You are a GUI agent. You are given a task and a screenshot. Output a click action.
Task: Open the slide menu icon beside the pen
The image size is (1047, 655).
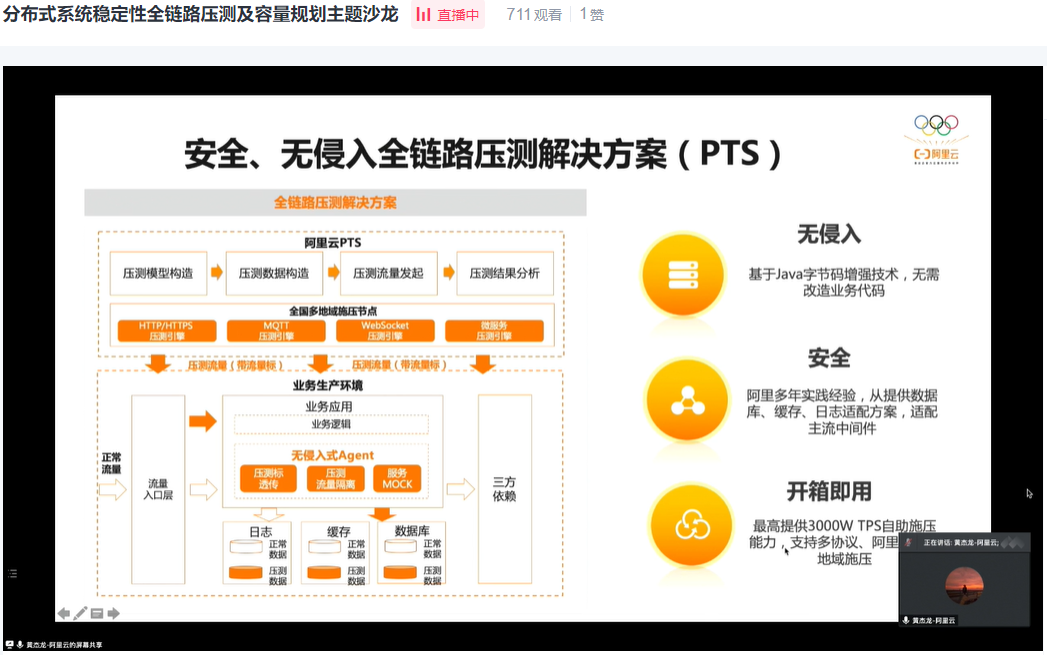tap(97, 613)
